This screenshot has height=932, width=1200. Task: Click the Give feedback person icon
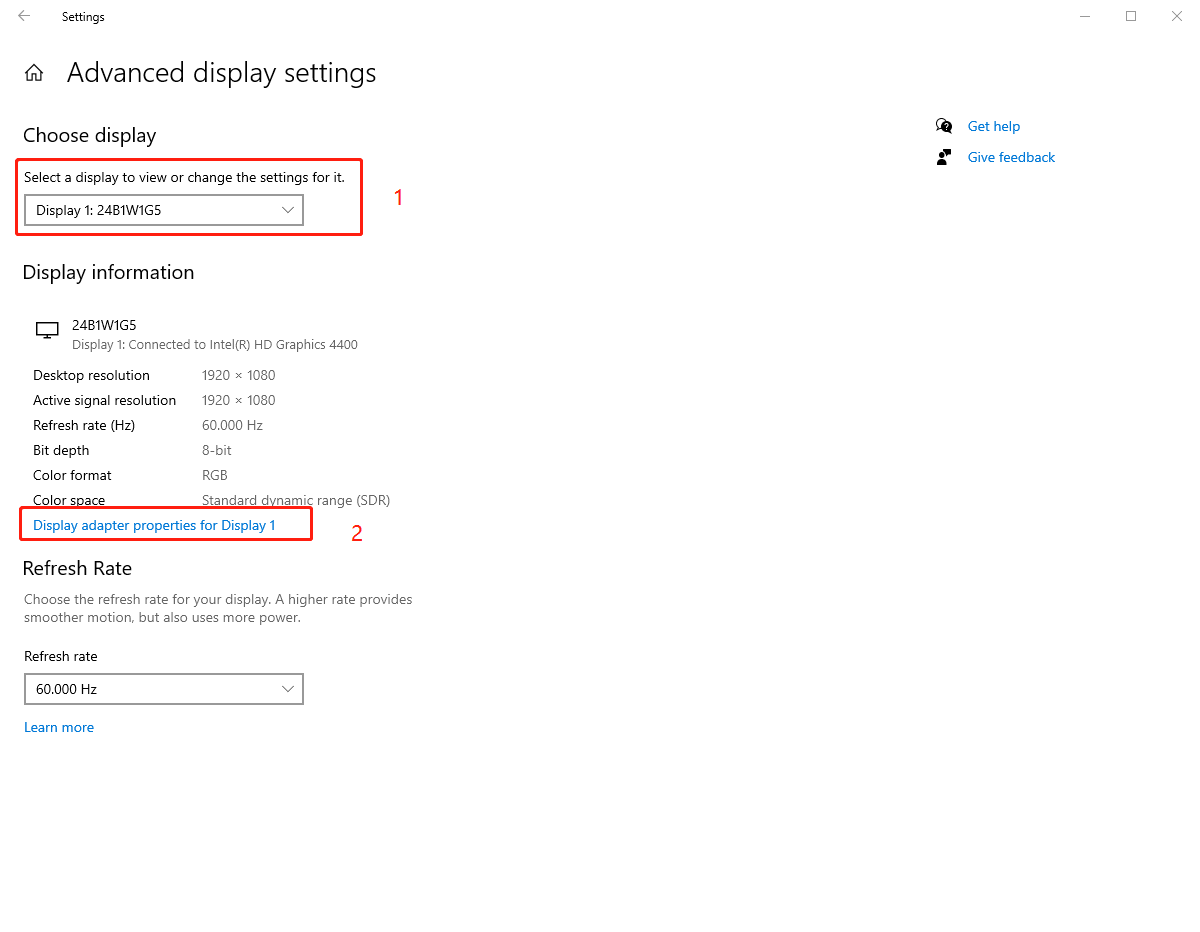pyautogui.click(x=944, y=157)
